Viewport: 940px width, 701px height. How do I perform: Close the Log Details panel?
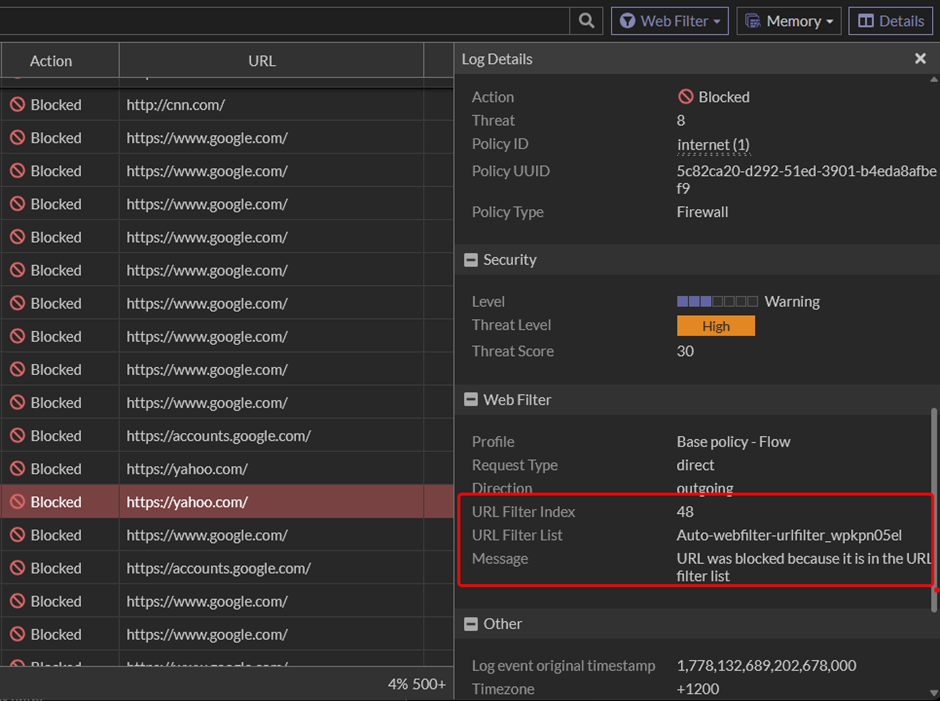[920, 59]
